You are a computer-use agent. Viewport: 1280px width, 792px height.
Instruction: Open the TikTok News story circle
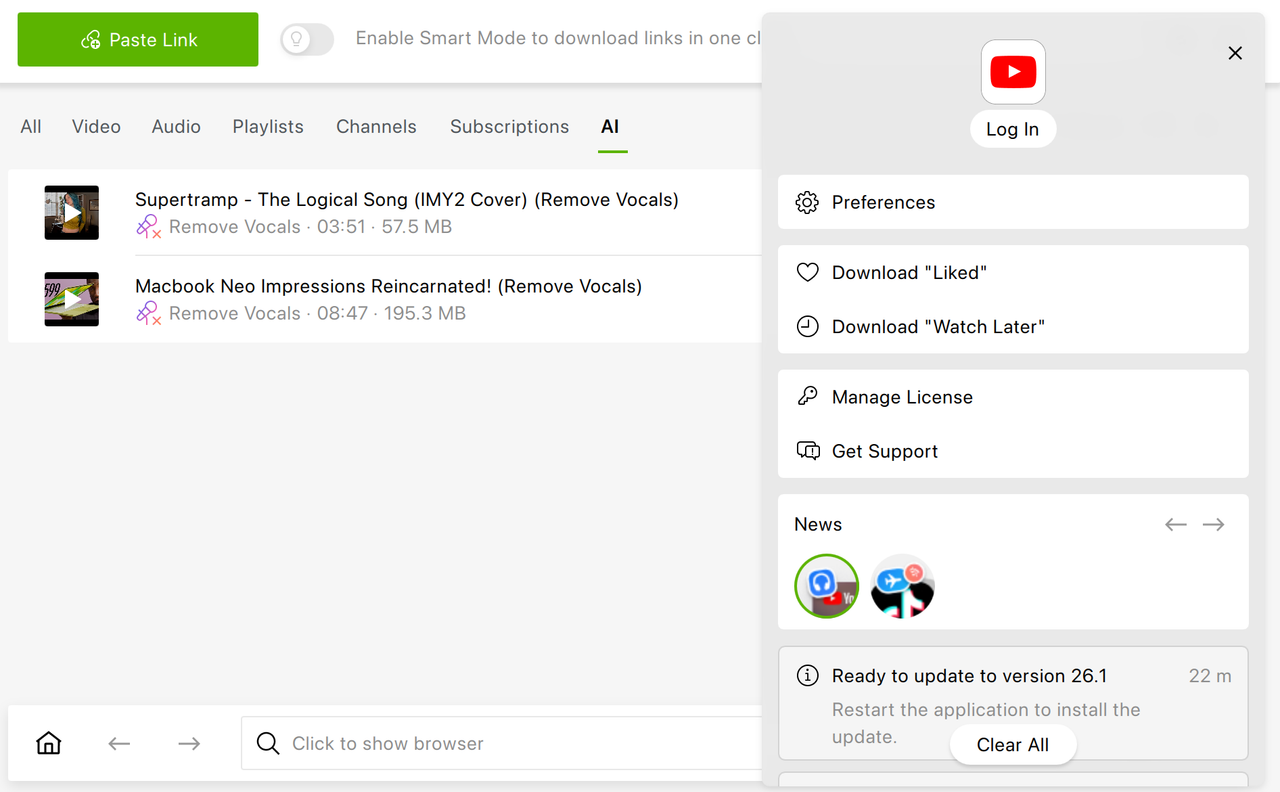[902, 586]
